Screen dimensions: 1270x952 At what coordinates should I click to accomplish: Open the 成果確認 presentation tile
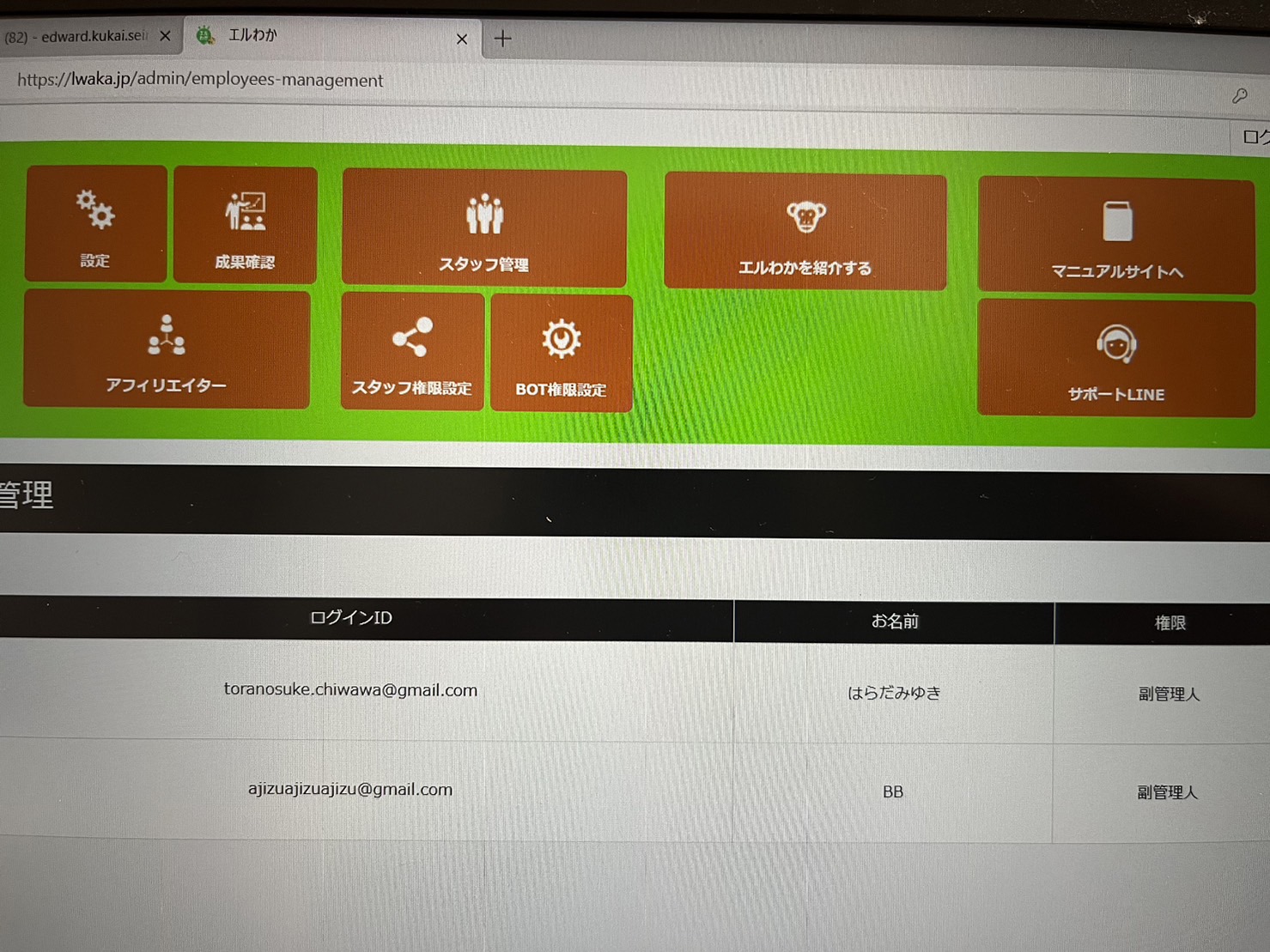point(246,225)
